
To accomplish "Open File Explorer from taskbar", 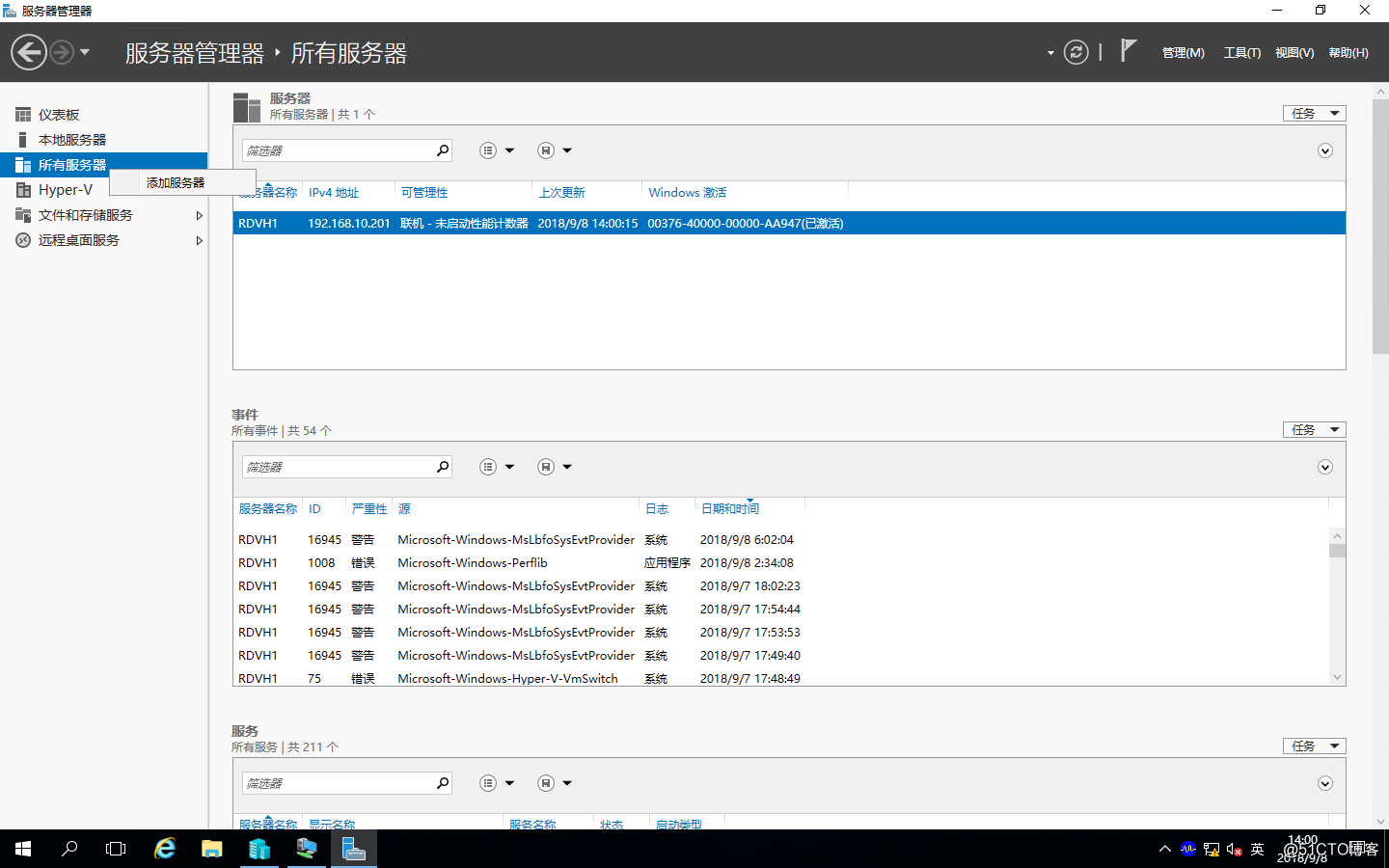I will (x=211, y=849).
